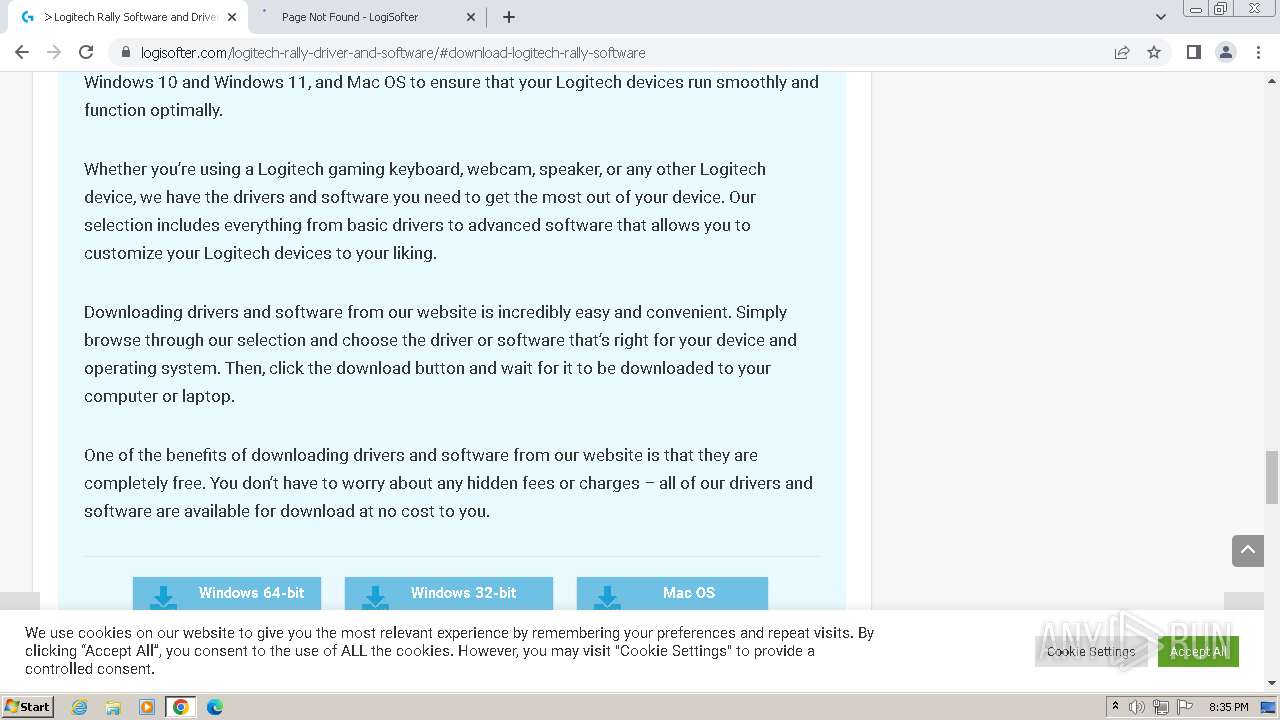Open the network tray icon

pos(1160,707)
